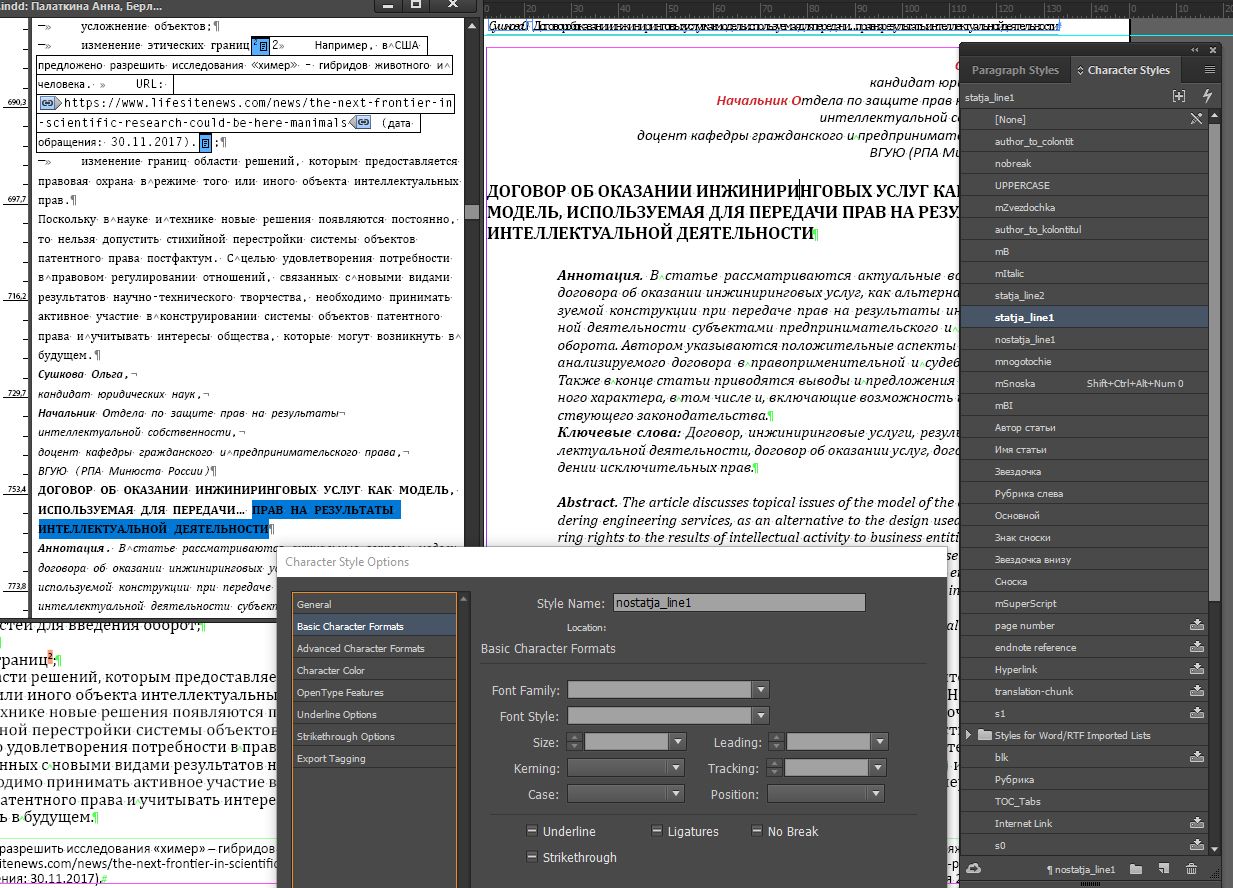Image resolution: width=1233 pixels, height=888 pixels.
Task: Click the Style Name input field
Action: pos(739,603)
